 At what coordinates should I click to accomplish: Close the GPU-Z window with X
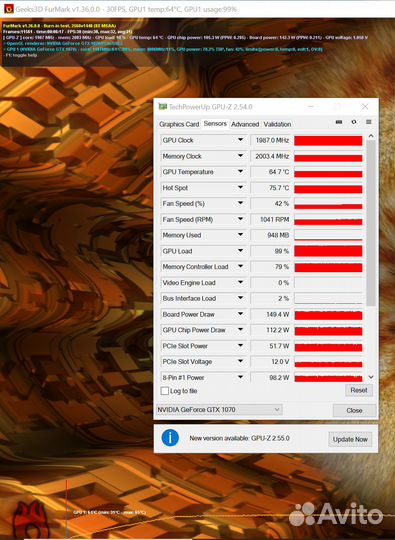click(x=365, y=107)
